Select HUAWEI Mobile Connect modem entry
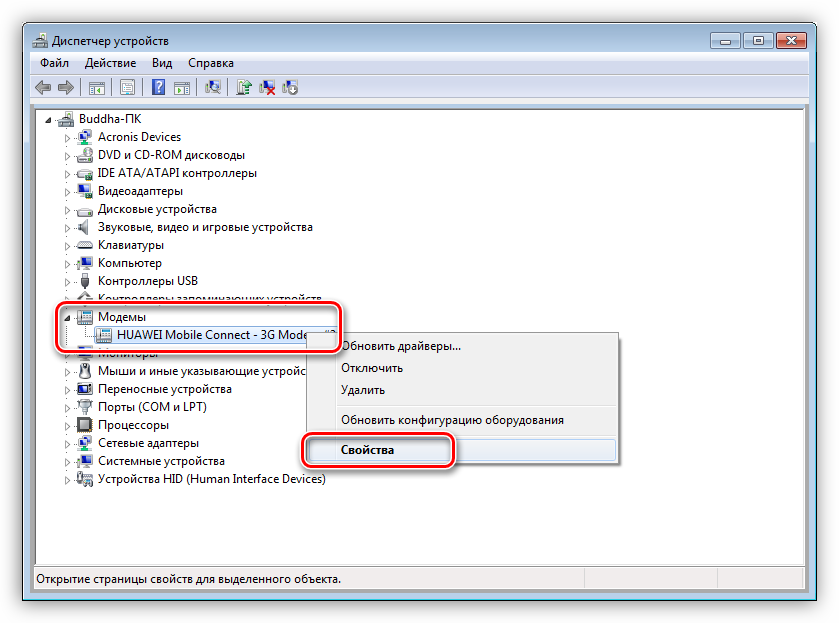The image size is (839, 623). click(x=212, y=335)
